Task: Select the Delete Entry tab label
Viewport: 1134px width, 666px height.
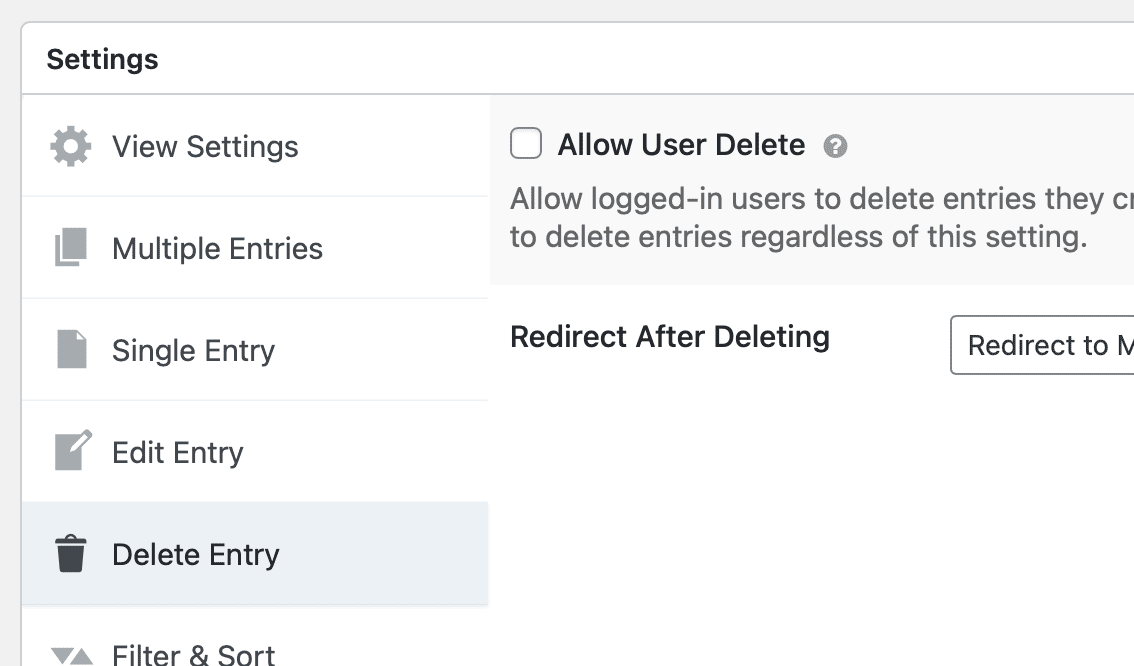Action: (x=195, y=555)
